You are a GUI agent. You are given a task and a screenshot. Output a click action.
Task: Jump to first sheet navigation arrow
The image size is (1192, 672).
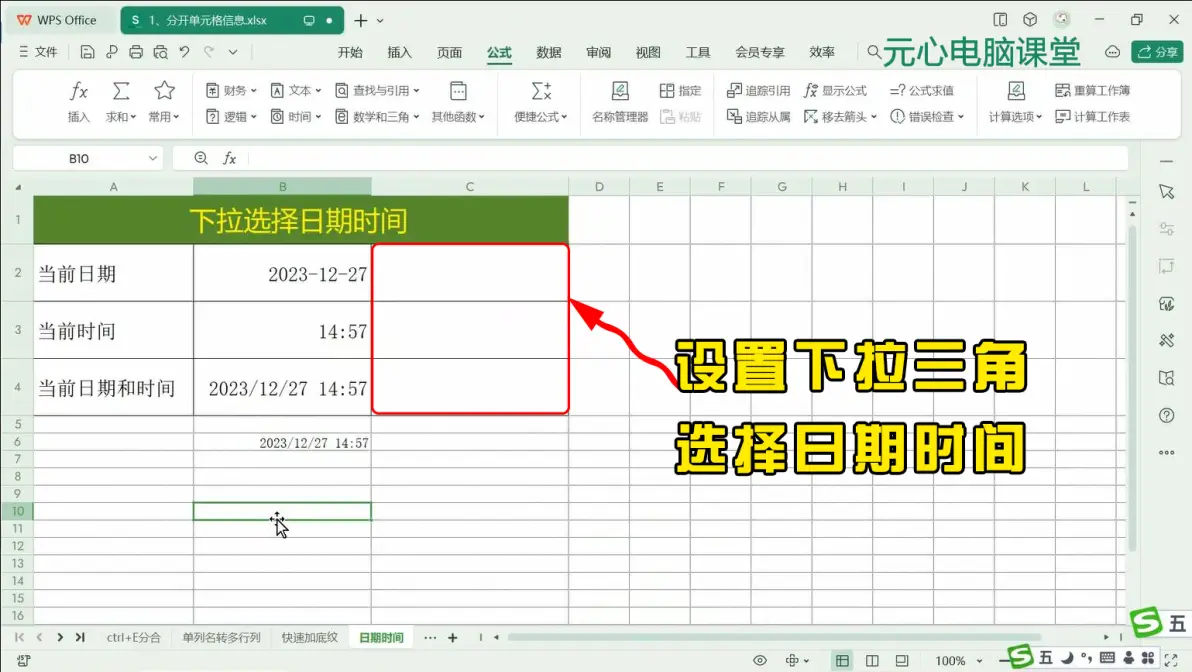point(19,637)
